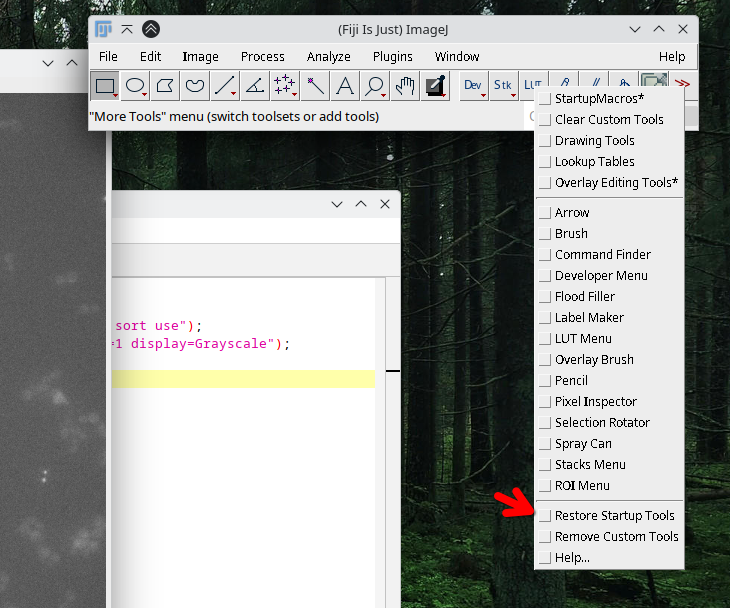Click the Color picker tool
The height and width of the screenshot is (608, 730).
[435, 86]
